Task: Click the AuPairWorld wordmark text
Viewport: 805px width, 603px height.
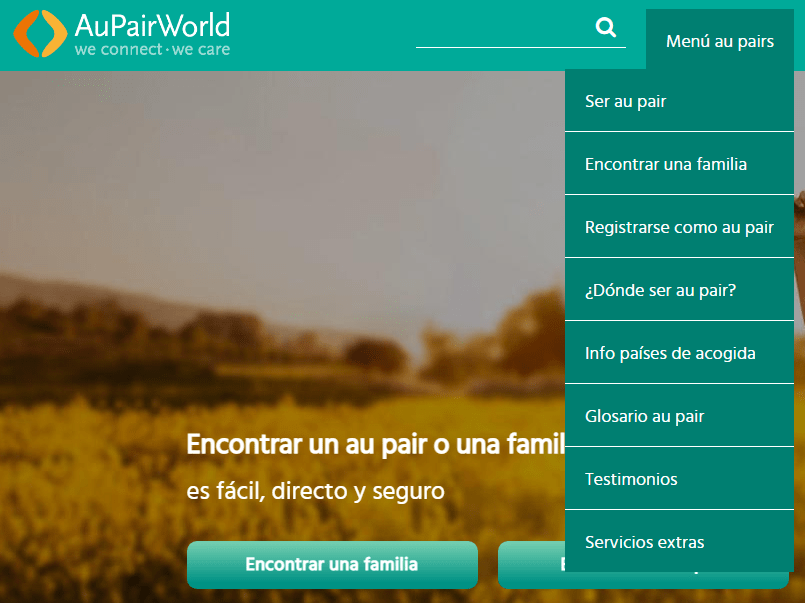Action: 152,24
